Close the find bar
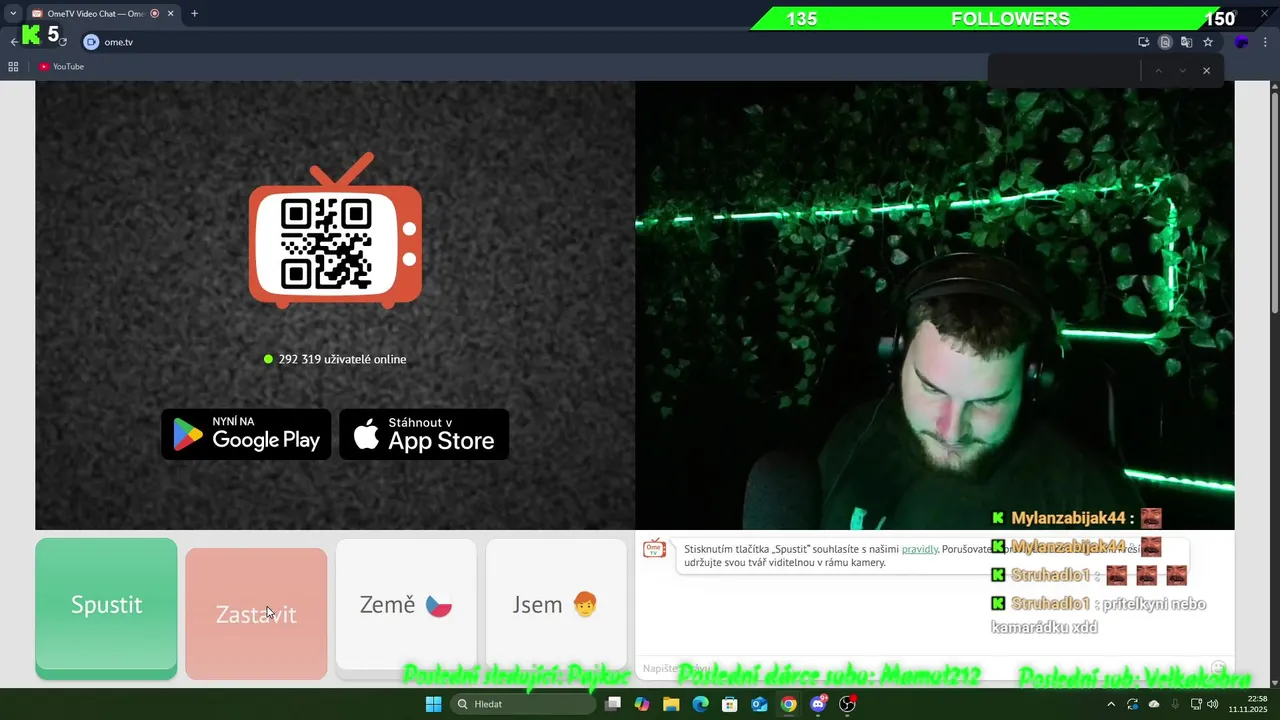 [1206, 71]
